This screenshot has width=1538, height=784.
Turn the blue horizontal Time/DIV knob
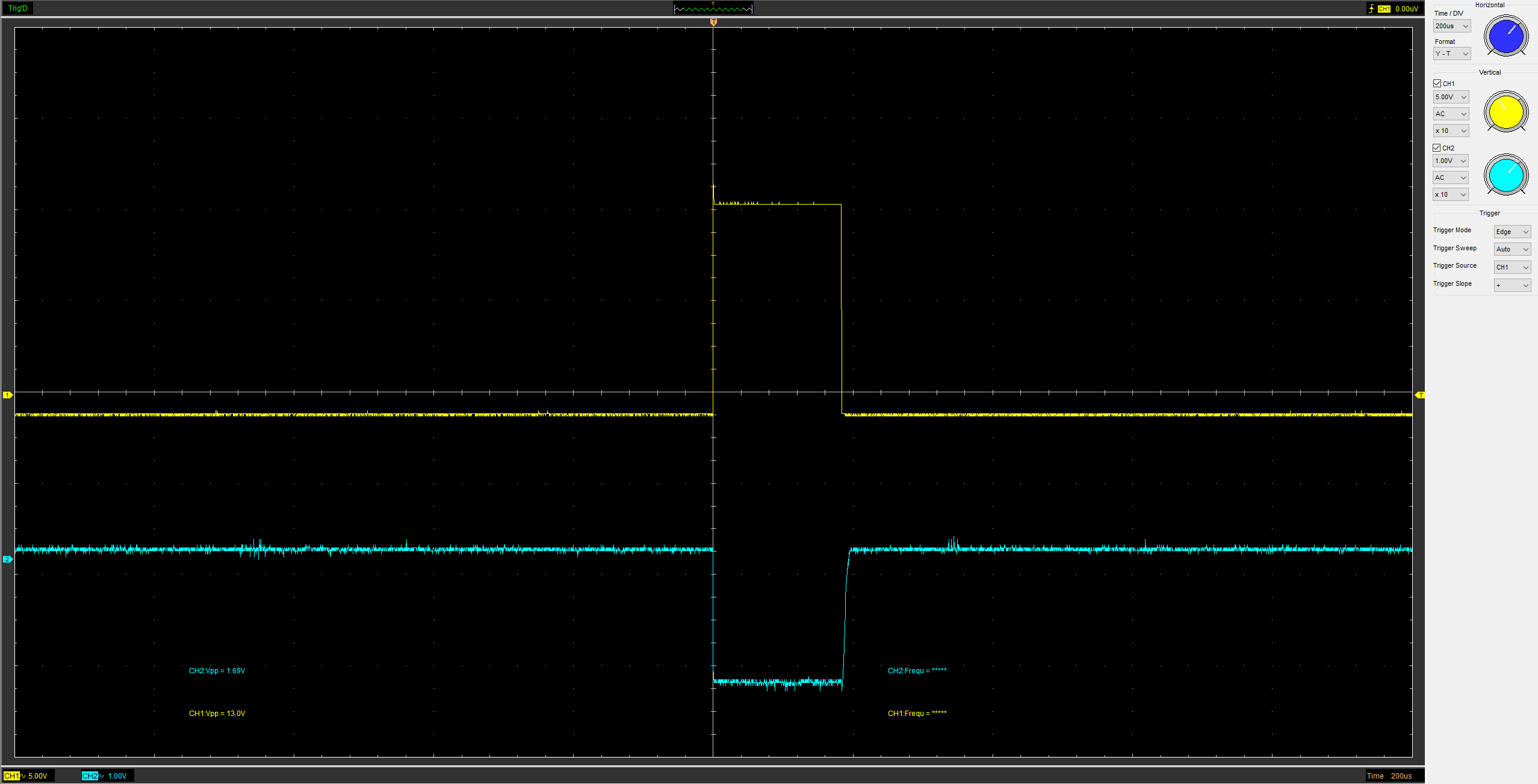coord(1505,36)
